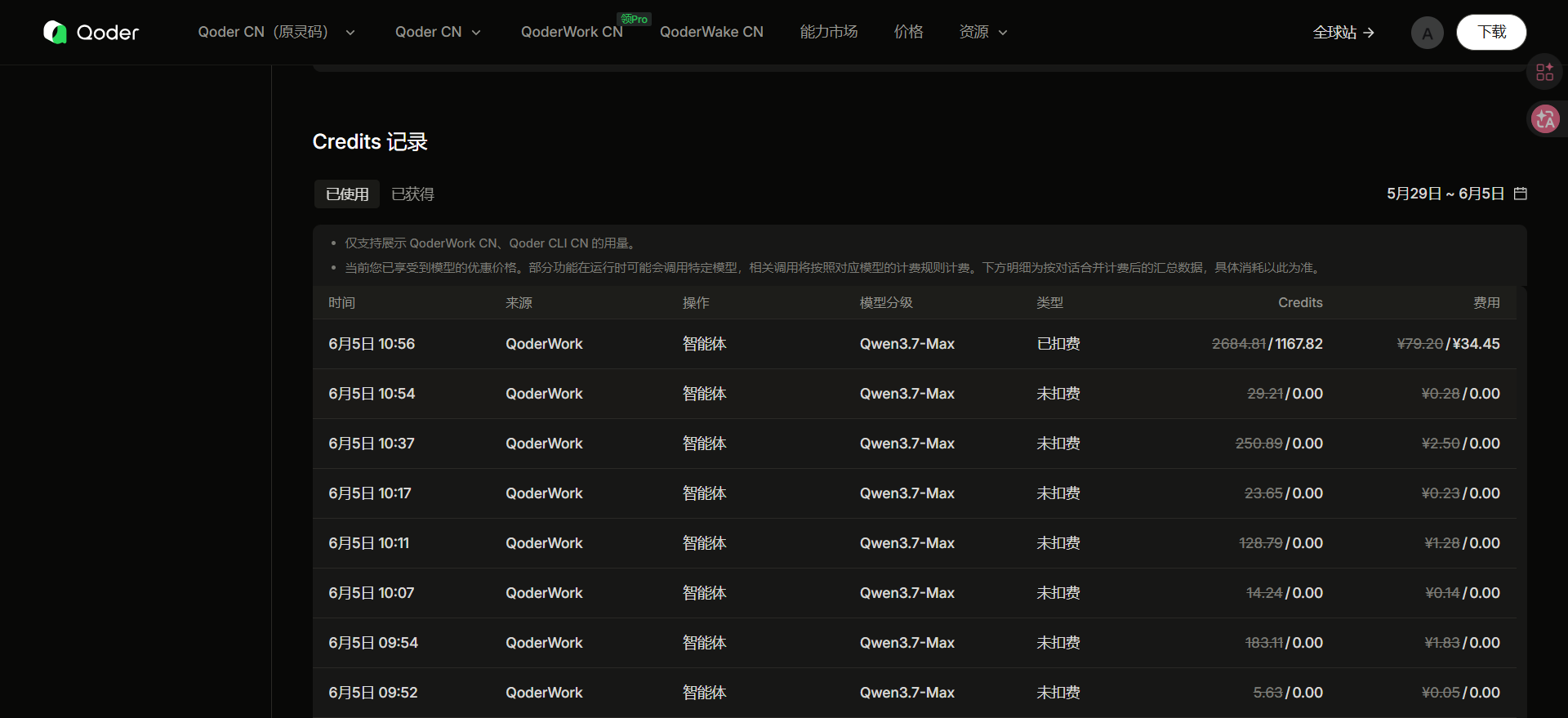Click QoderWork source in the 10:37 row

click(544, 444)
